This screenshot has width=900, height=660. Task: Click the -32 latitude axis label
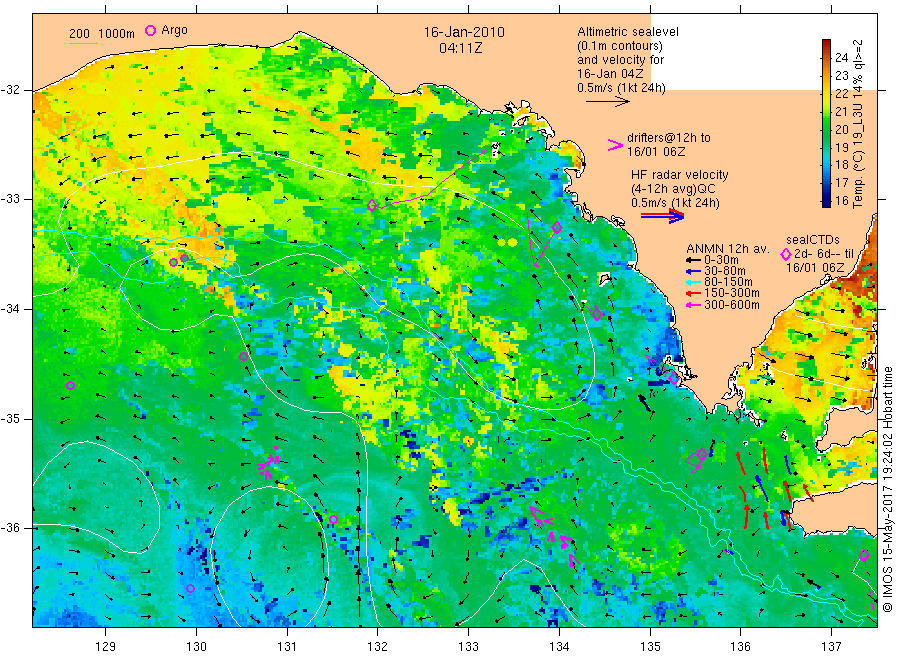coord(10,90)
